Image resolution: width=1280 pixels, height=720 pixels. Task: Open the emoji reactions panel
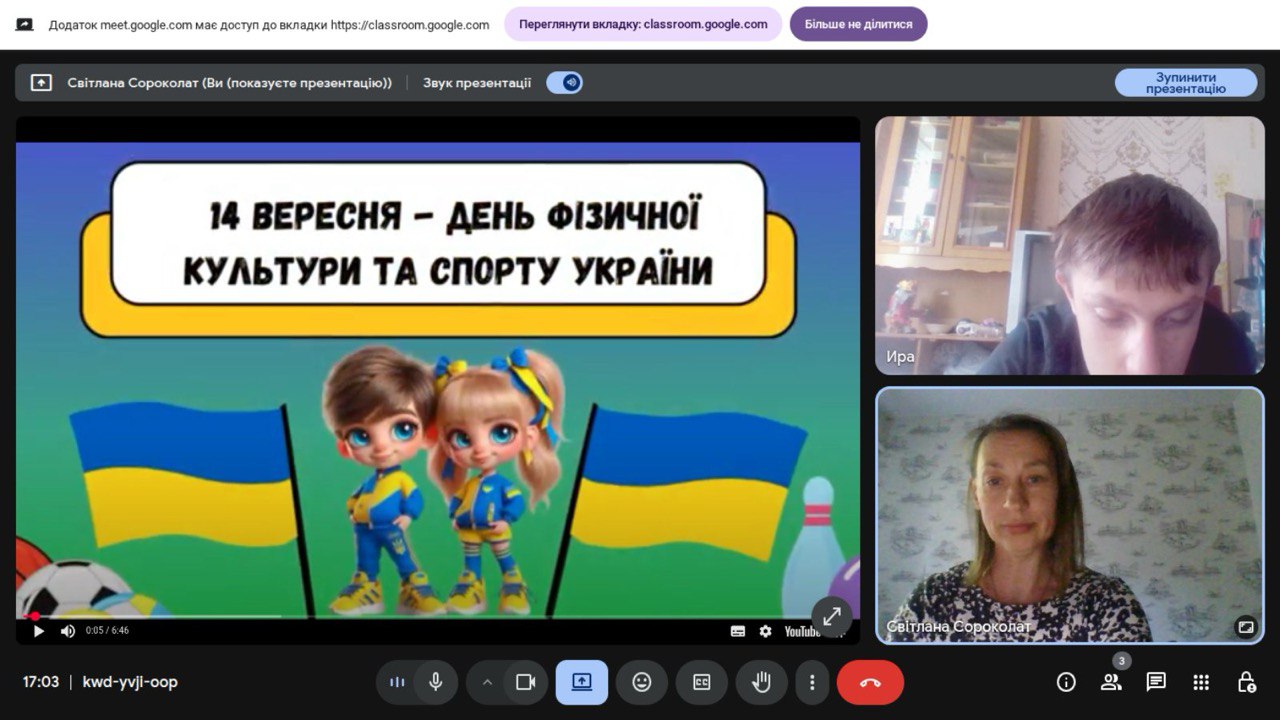[x=642, y=682]
